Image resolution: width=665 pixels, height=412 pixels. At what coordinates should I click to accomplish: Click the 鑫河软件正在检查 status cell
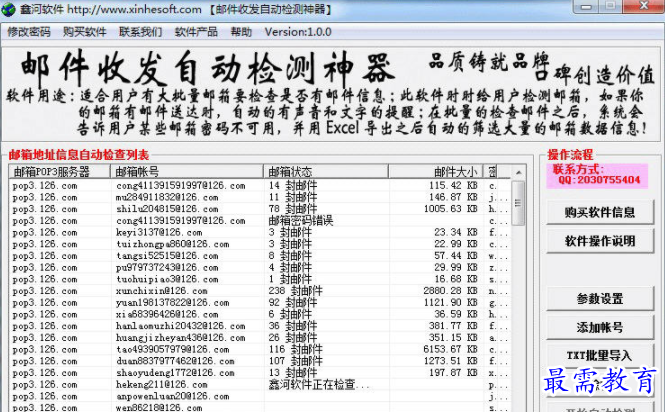tap(319, 385)
